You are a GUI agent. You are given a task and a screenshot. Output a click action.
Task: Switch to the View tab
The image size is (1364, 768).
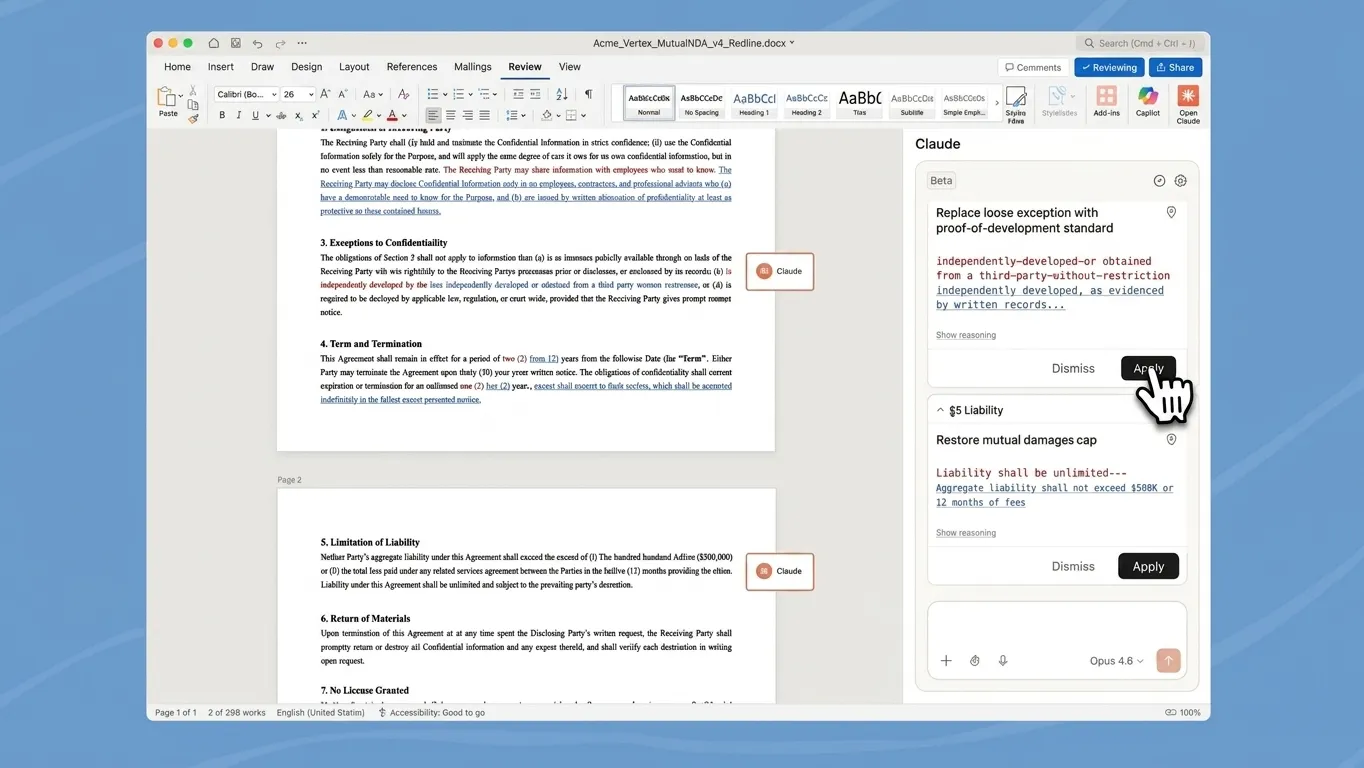point(570,67)
